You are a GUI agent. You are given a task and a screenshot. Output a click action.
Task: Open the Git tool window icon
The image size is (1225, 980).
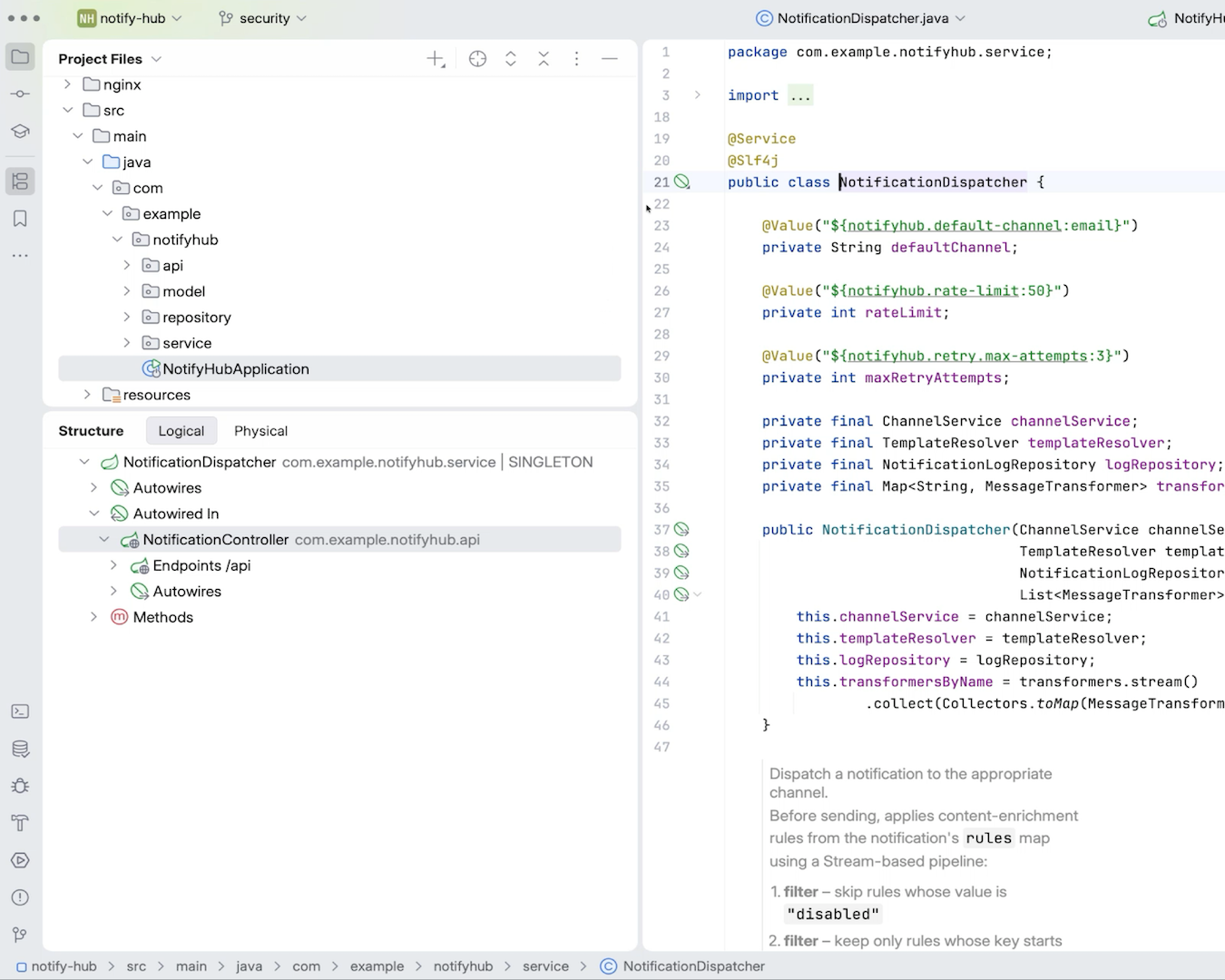[20, 935]
